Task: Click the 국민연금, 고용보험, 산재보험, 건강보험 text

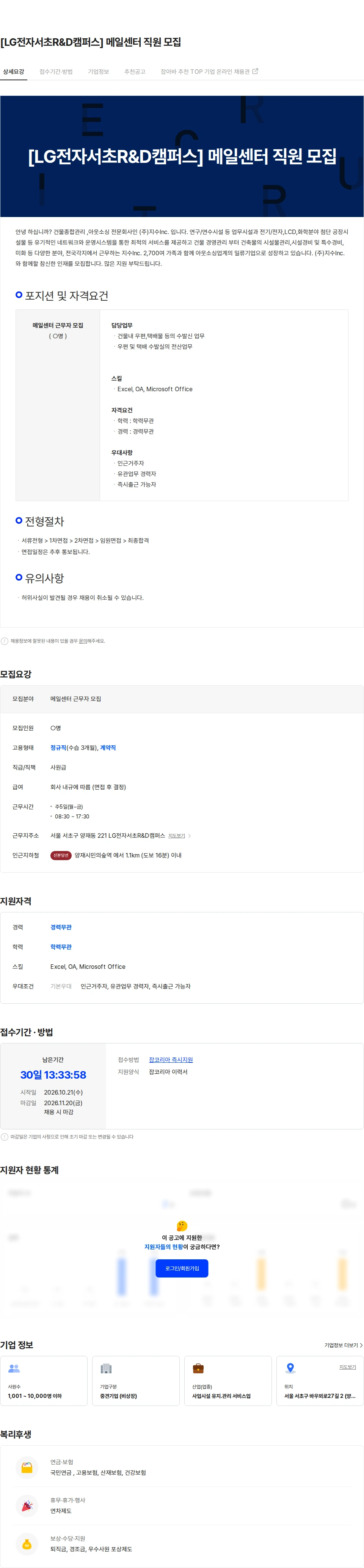Action: 98,1473
